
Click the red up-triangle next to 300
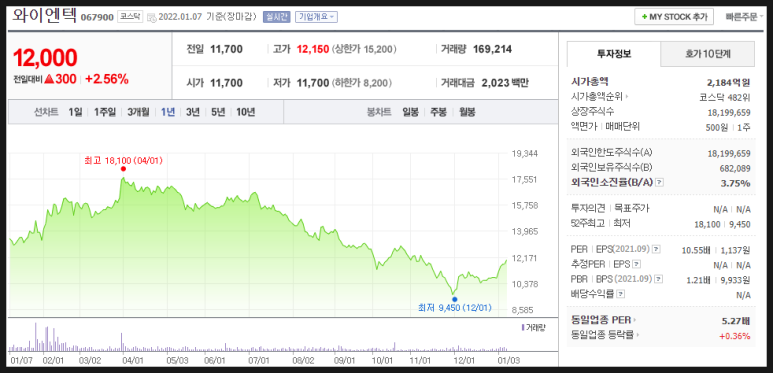(49, 79)
